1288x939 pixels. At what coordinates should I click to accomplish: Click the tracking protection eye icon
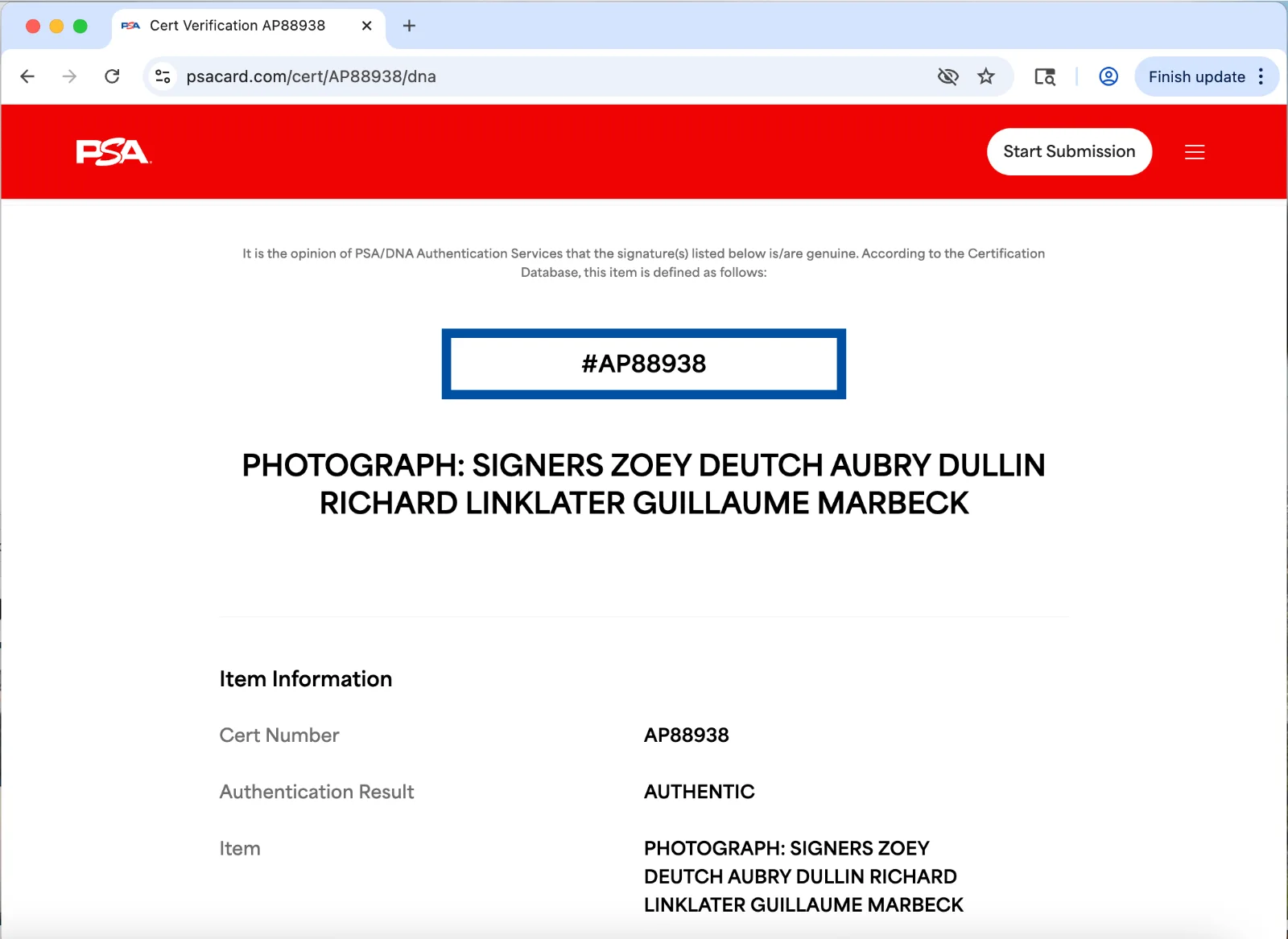pyautogui.click(x=948, y=76)
